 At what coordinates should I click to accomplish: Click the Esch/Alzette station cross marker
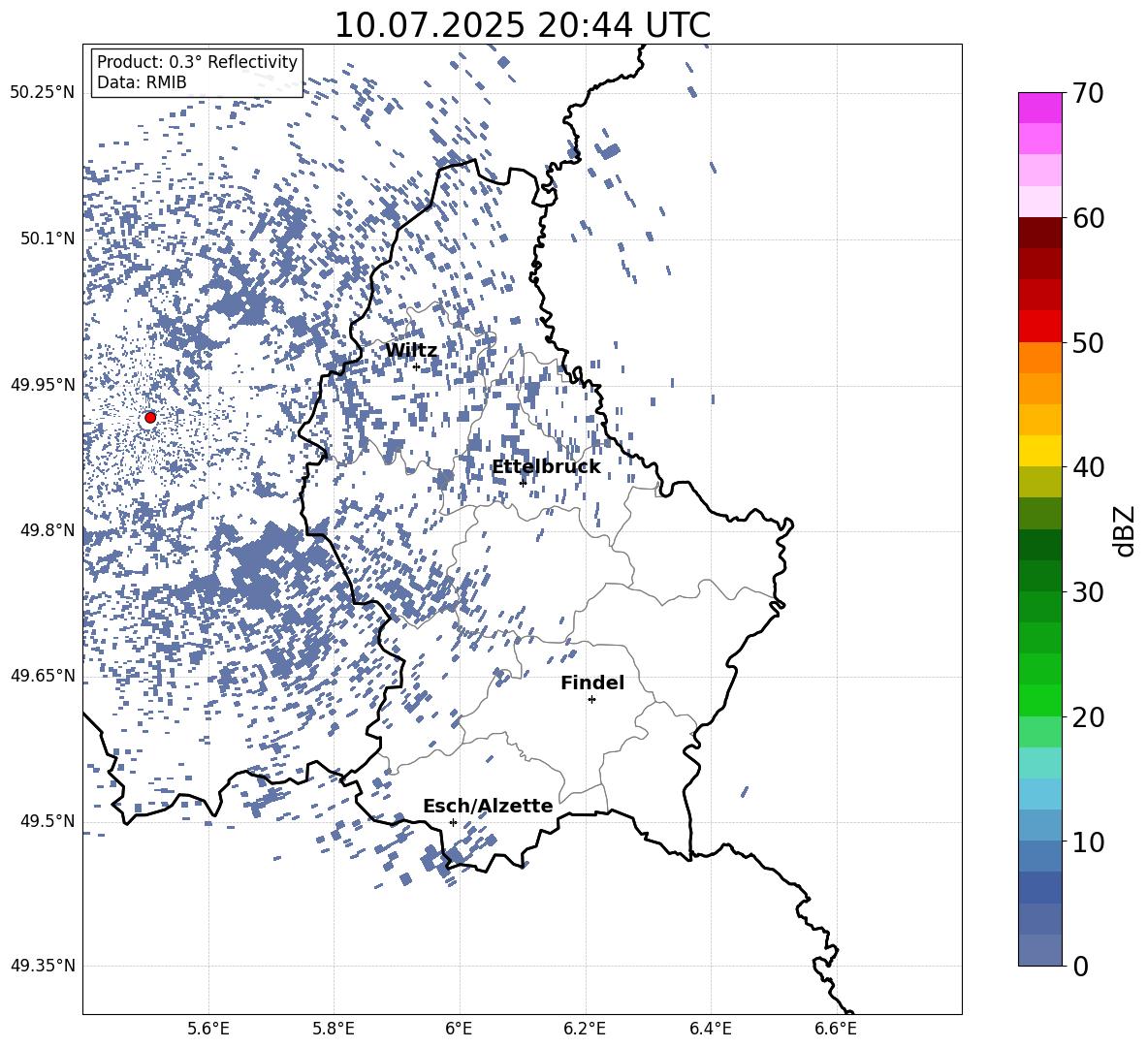tap(453, 822)
